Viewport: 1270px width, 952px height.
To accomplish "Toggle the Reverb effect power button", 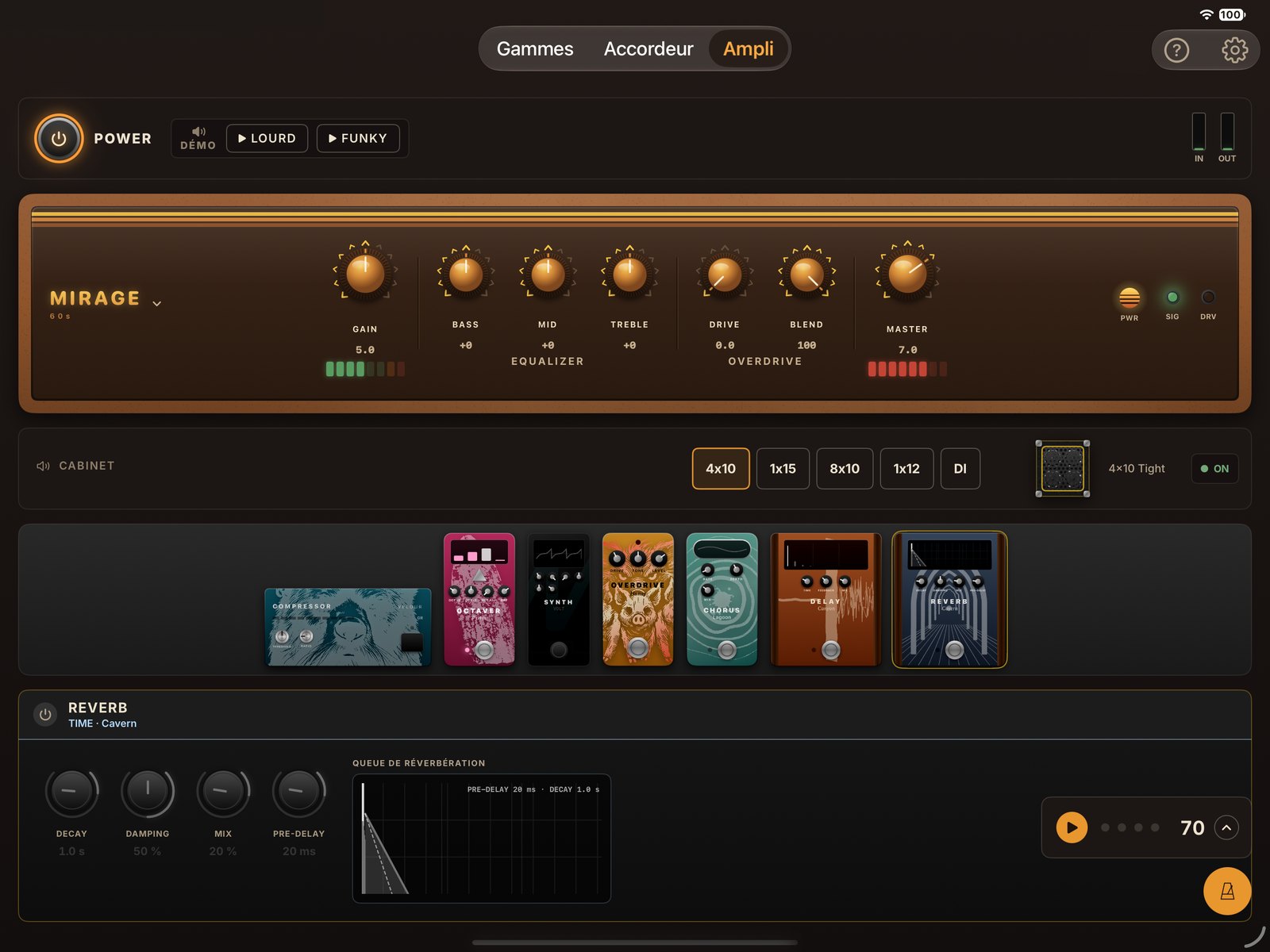I will pyautogui.click(x=45, y=714).
